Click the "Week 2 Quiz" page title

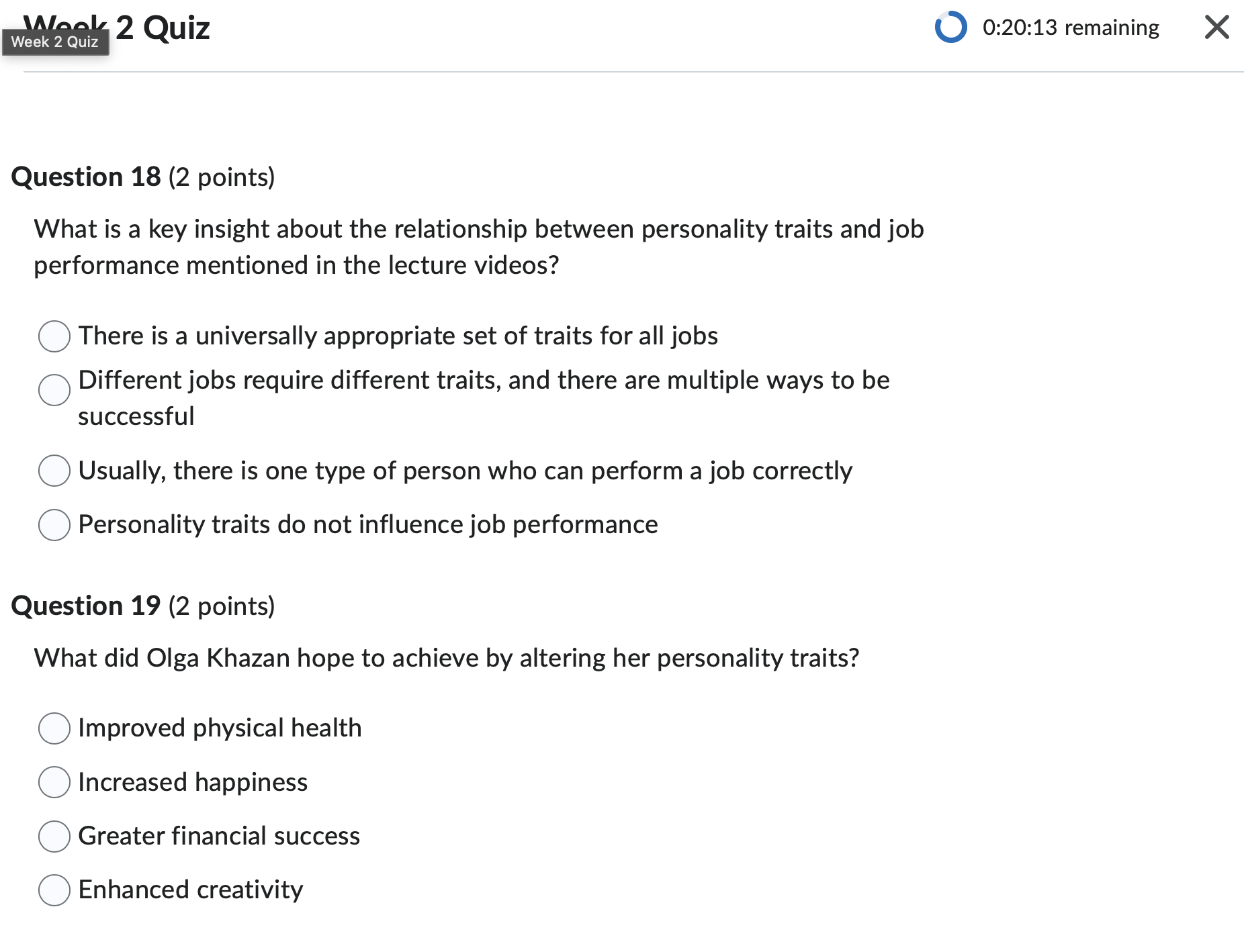point(161,27)
